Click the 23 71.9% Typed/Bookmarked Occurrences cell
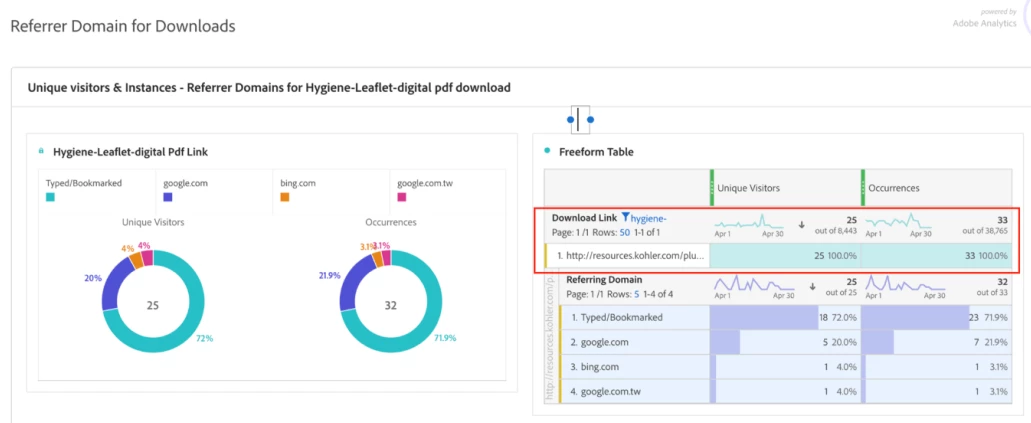 (936, 317)
